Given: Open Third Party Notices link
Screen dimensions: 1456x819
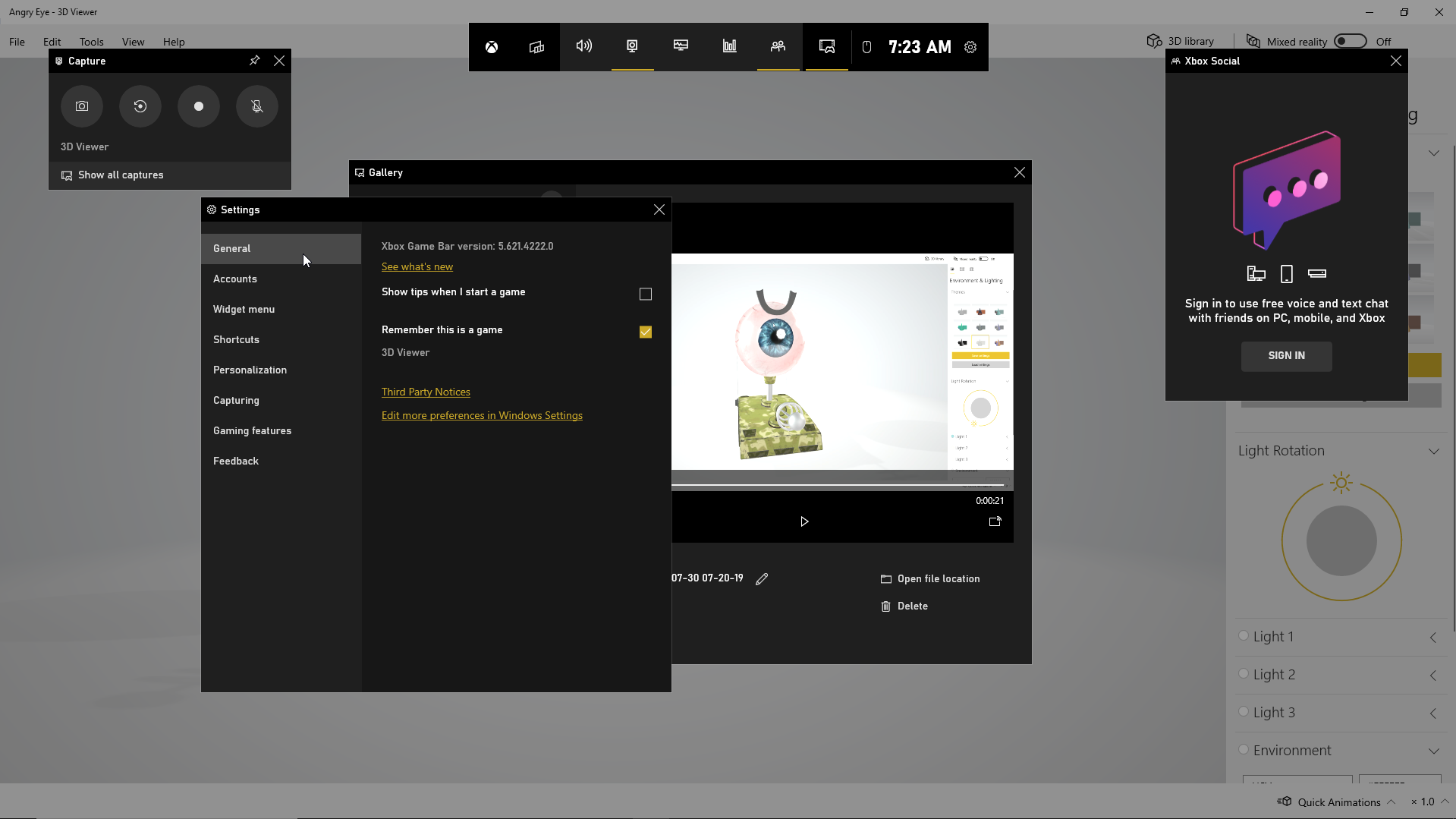Looking at the screenshot, I should coord(426,392).
